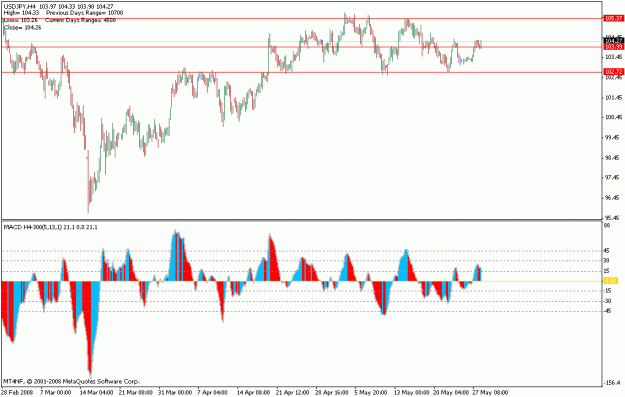Select the Lows= 103.26 label

(21, 20)
